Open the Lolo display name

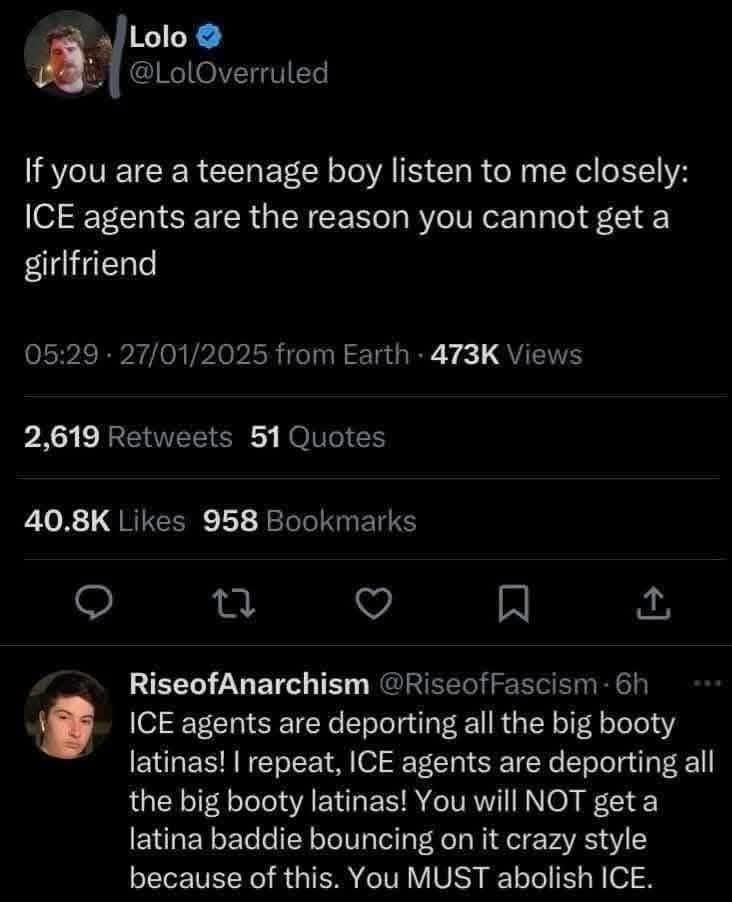158,37
